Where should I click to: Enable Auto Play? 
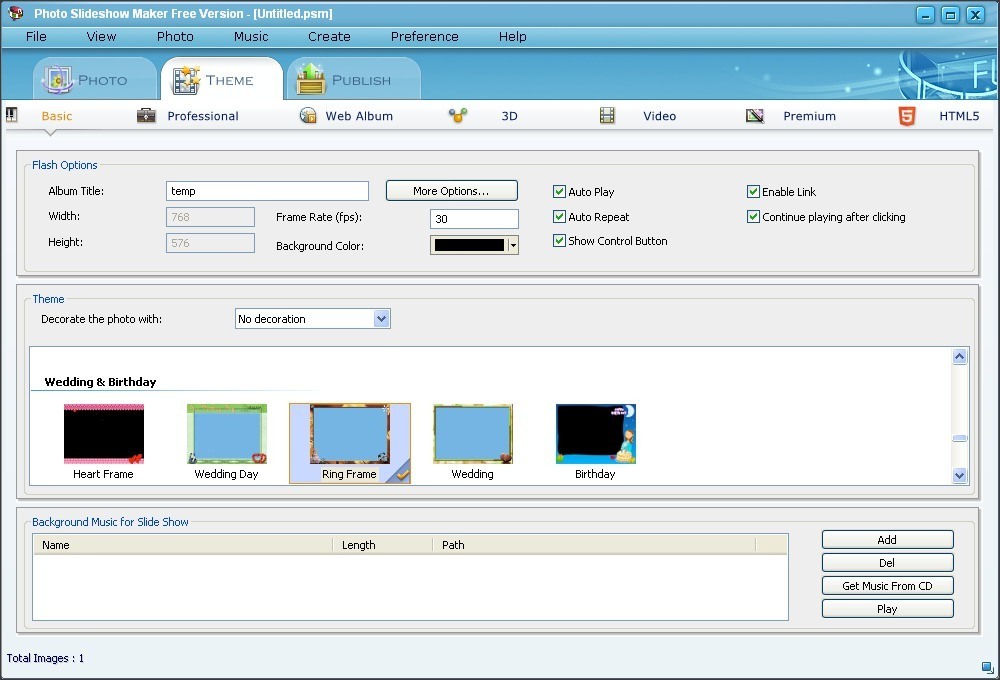(559, 191)
